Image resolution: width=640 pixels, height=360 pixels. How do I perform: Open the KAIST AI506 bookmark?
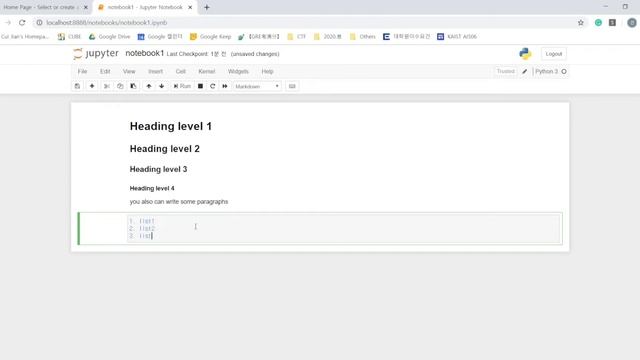(457, 37)
